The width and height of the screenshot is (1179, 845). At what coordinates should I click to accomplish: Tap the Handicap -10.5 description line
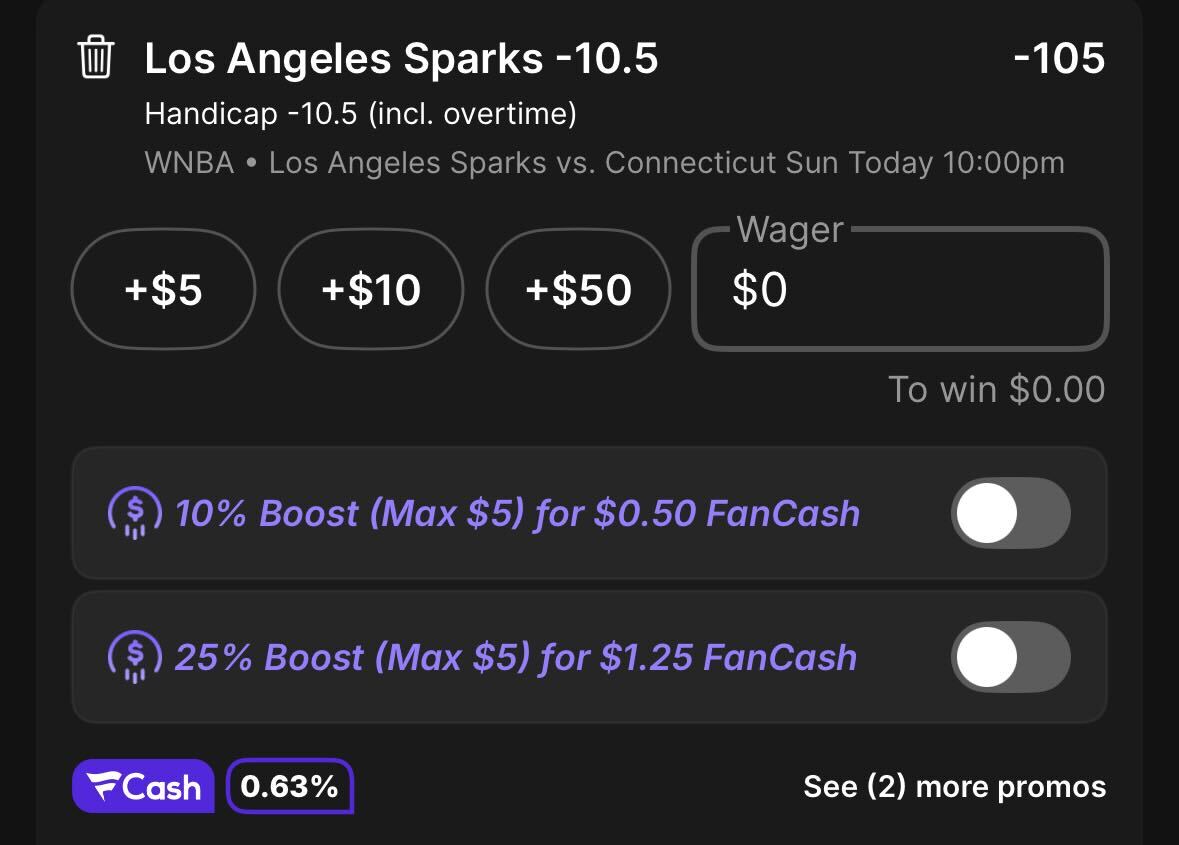pyautogui.click(x=360, y=114)
